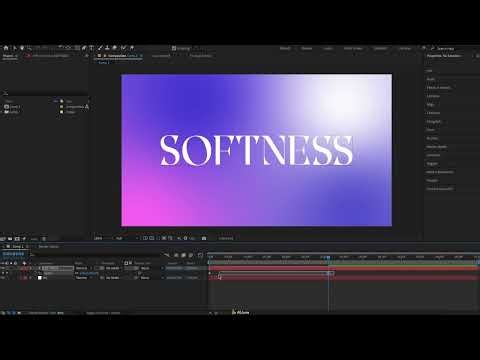Select Comp 1 item in Project panel
The width and height of the screenshot is (480, 360).
point(13,107)
